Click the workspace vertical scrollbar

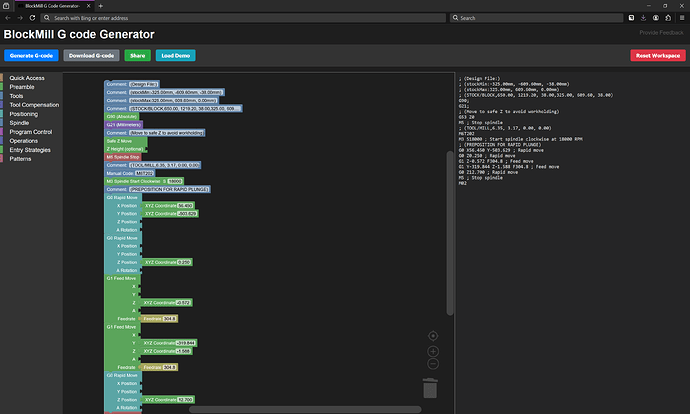pyautogui.click(x=450, y=233)
